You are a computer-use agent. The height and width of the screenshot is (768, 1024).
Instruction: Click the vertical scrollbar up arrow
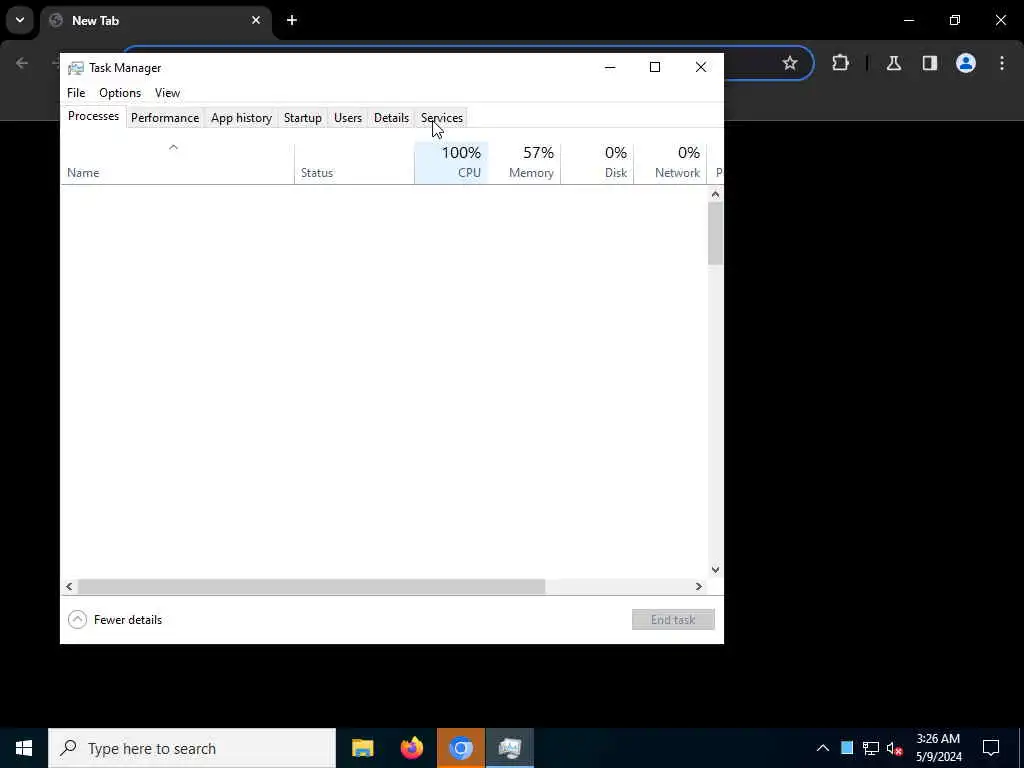715,194
